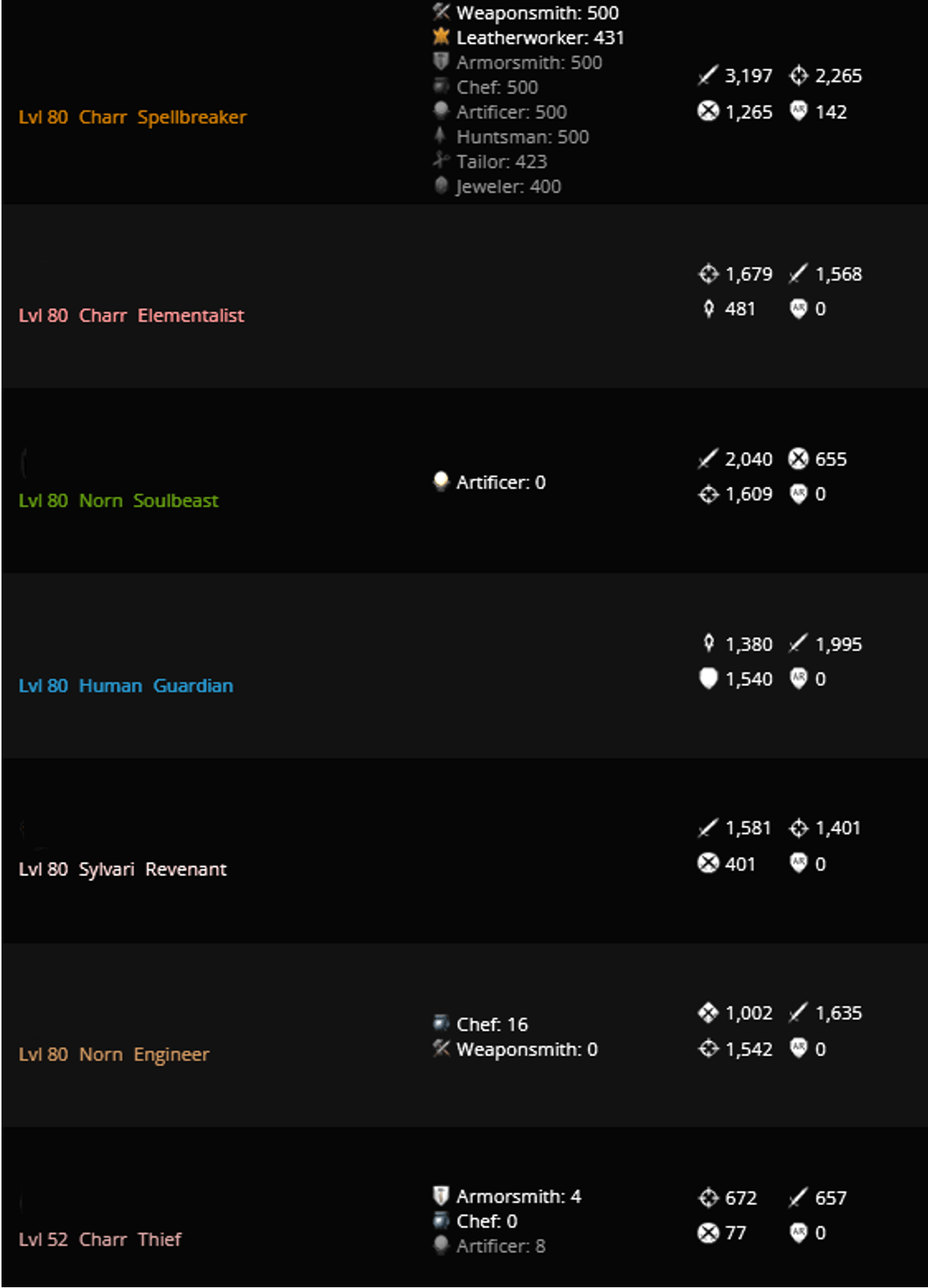Open the Lvl 80 Charr Spellbreaker character
The height and width of the screenshot is (1288, 928).
click(133, 117)
